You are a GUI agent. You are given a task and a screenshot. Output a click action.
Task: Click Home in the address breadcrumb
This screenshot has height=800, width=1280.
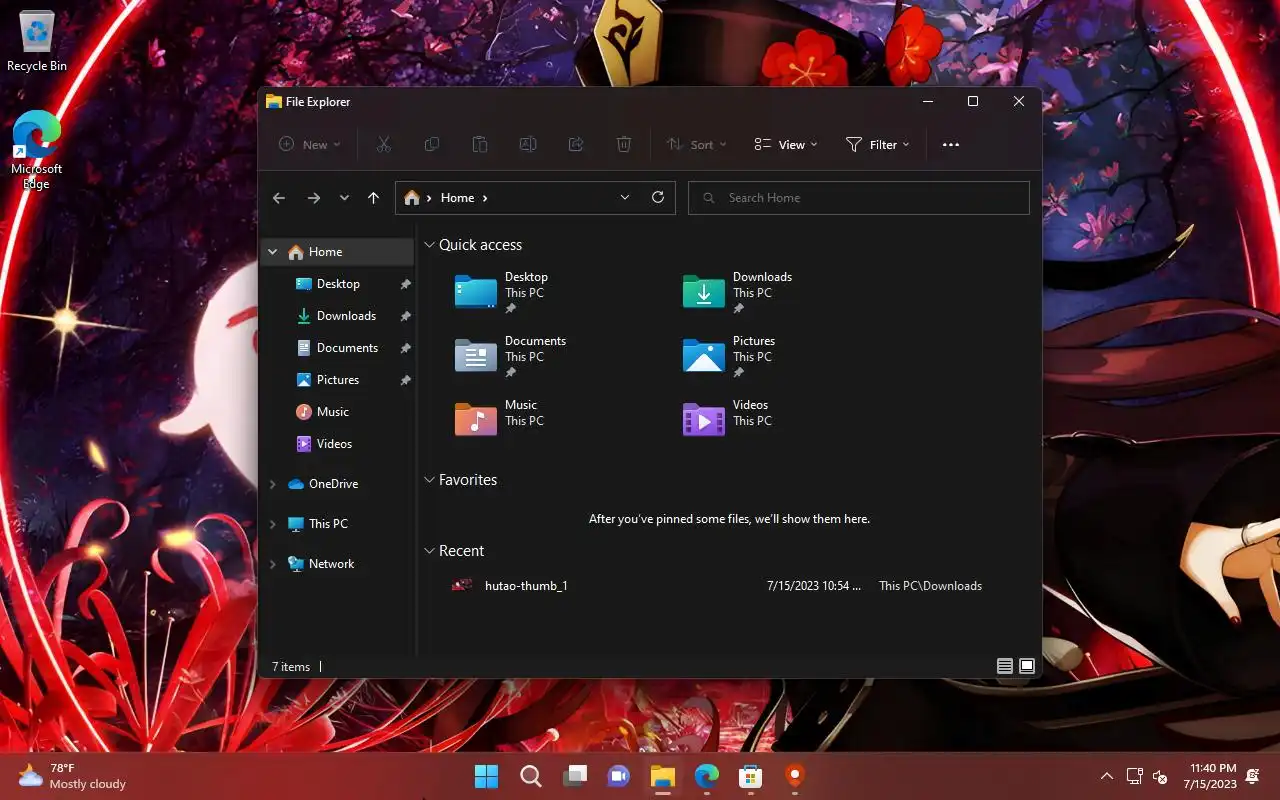coord(457,198)
